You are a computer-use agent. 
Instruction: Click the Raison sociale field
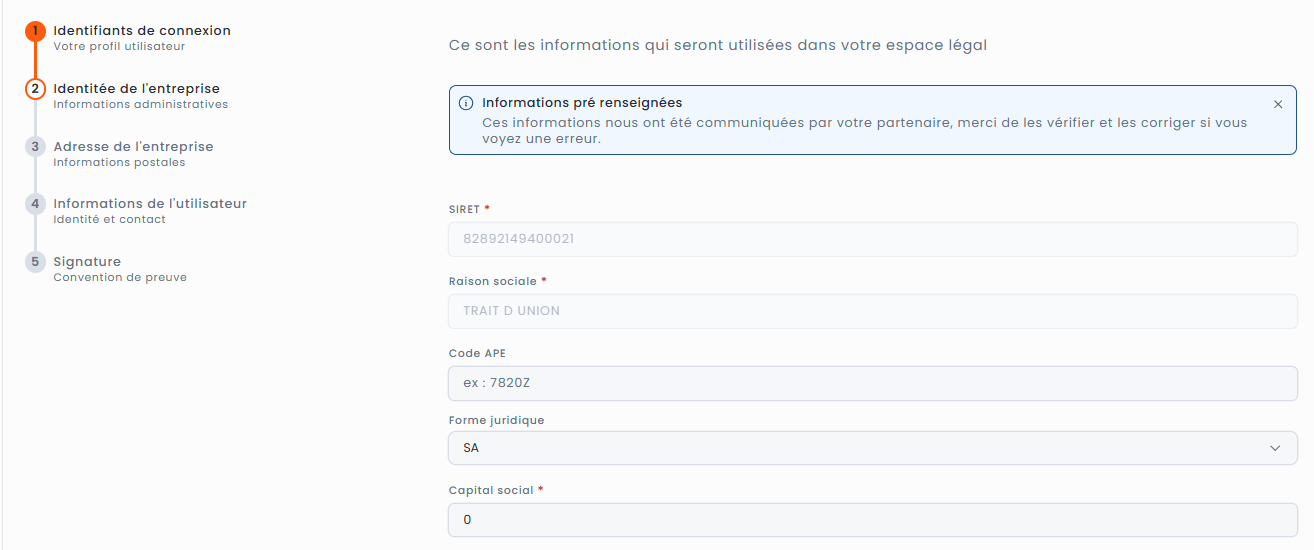click(873, 311)
